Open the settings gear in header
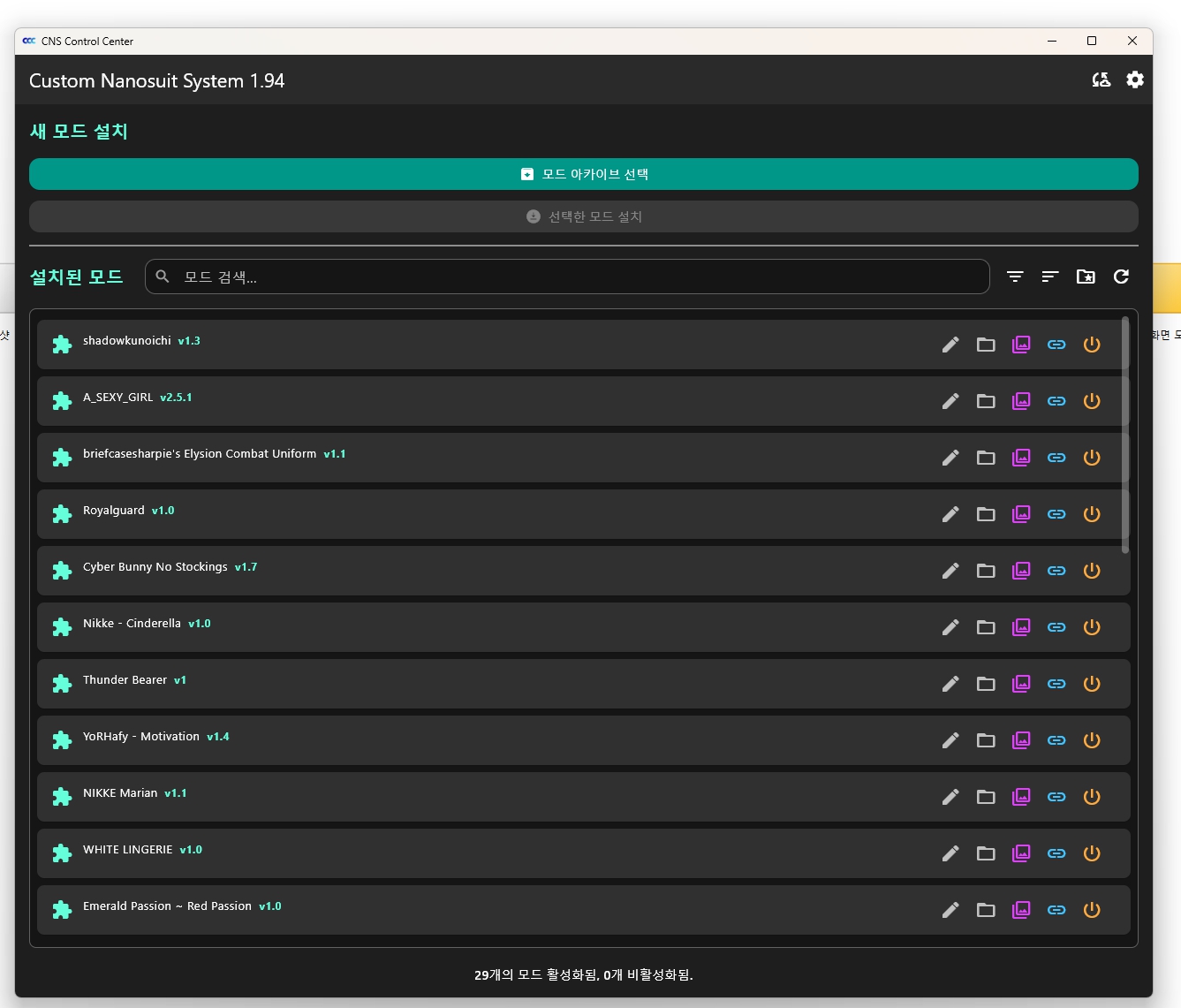 (1135, 80)
